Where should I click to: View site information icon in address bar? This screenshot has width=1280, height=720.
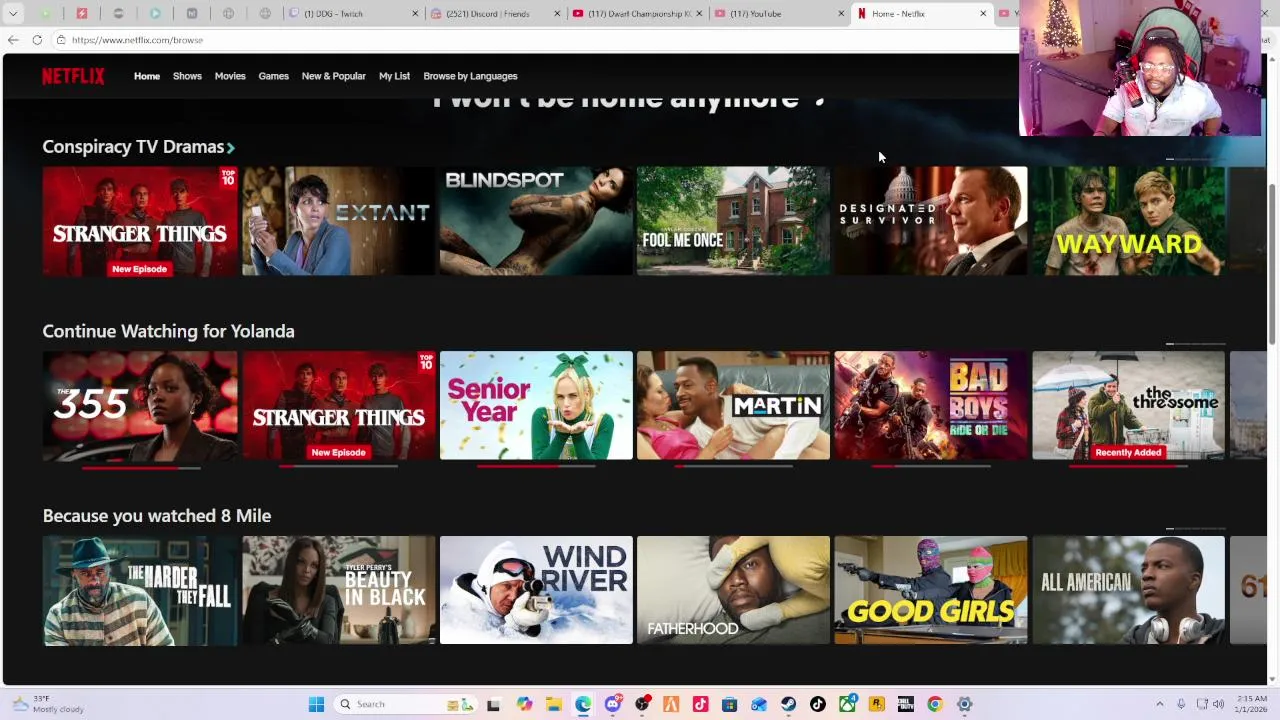61,40
